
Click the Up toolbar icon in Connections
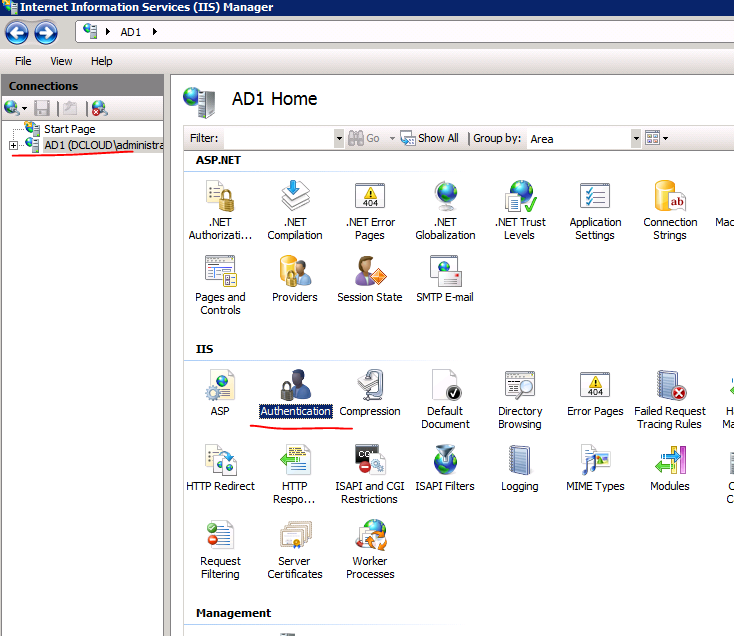[x=70, y=109]
